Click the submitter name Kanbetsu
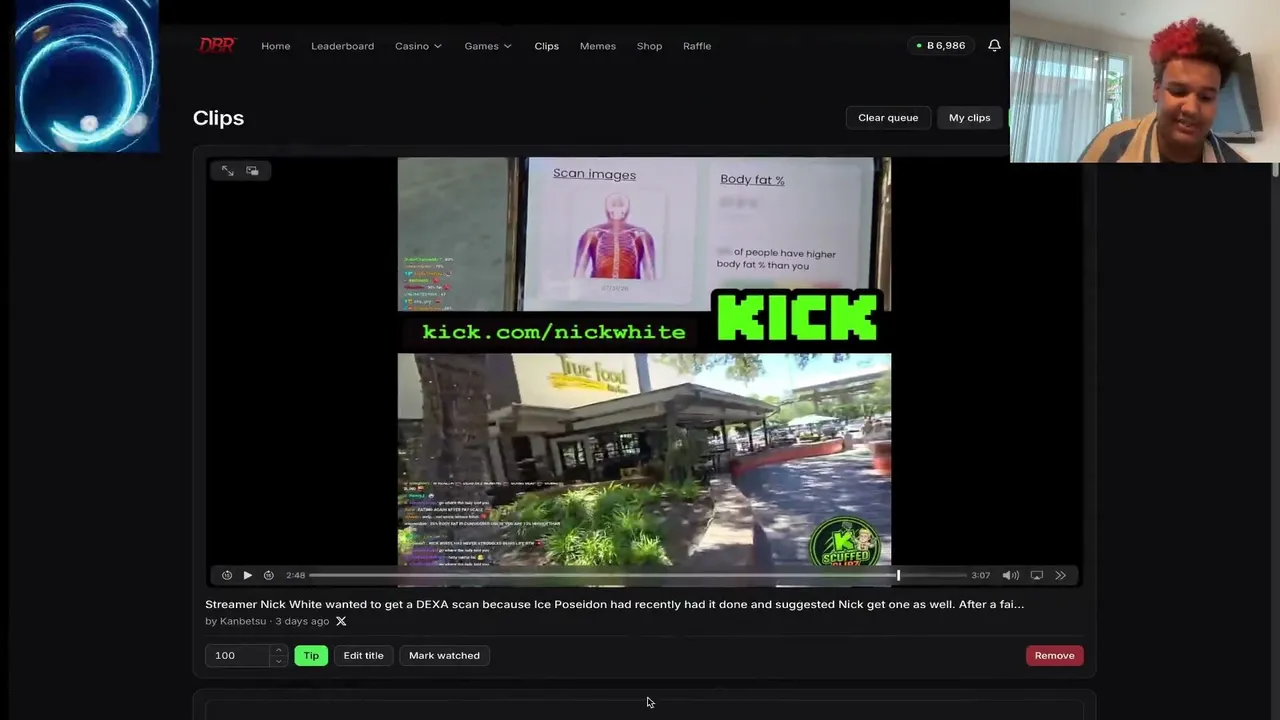This screenshot has width=1280, height=720. (243, 621)
